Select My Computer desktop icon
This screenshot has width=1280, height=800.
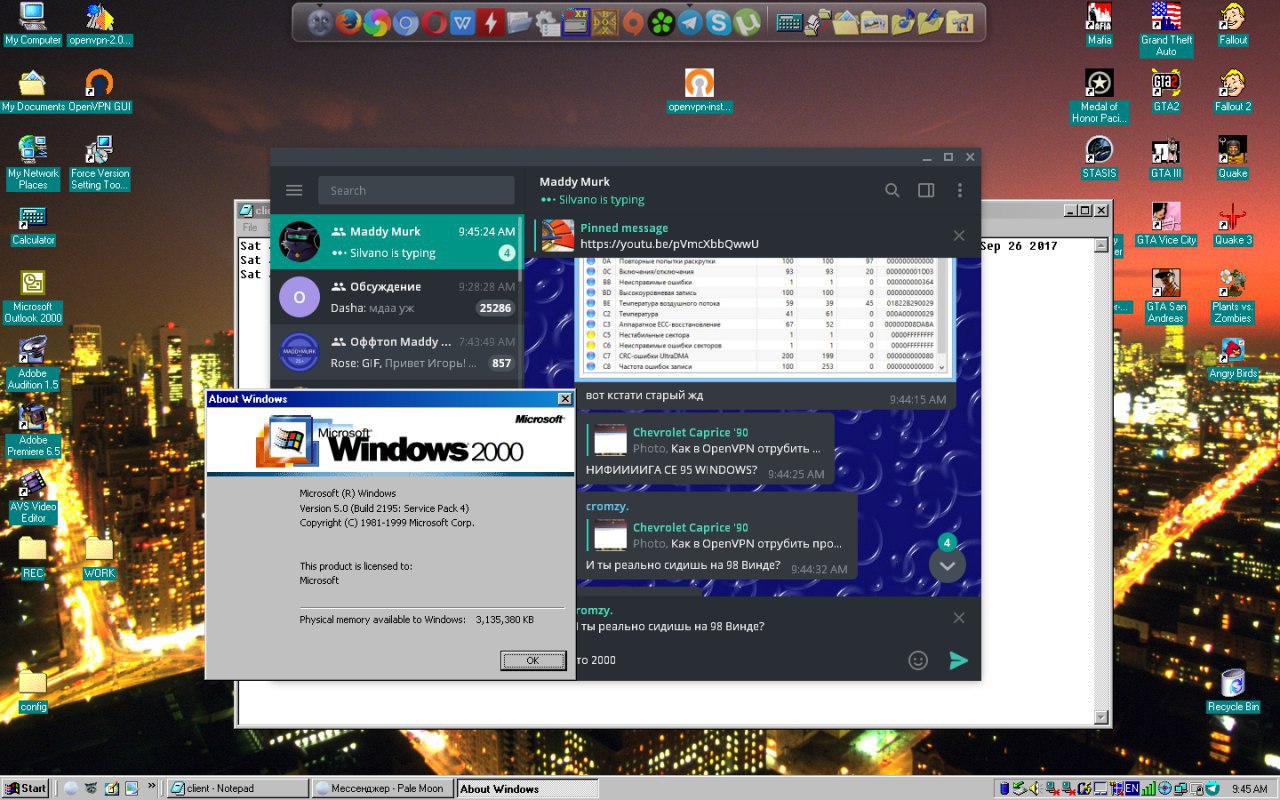tap(33, 25)
